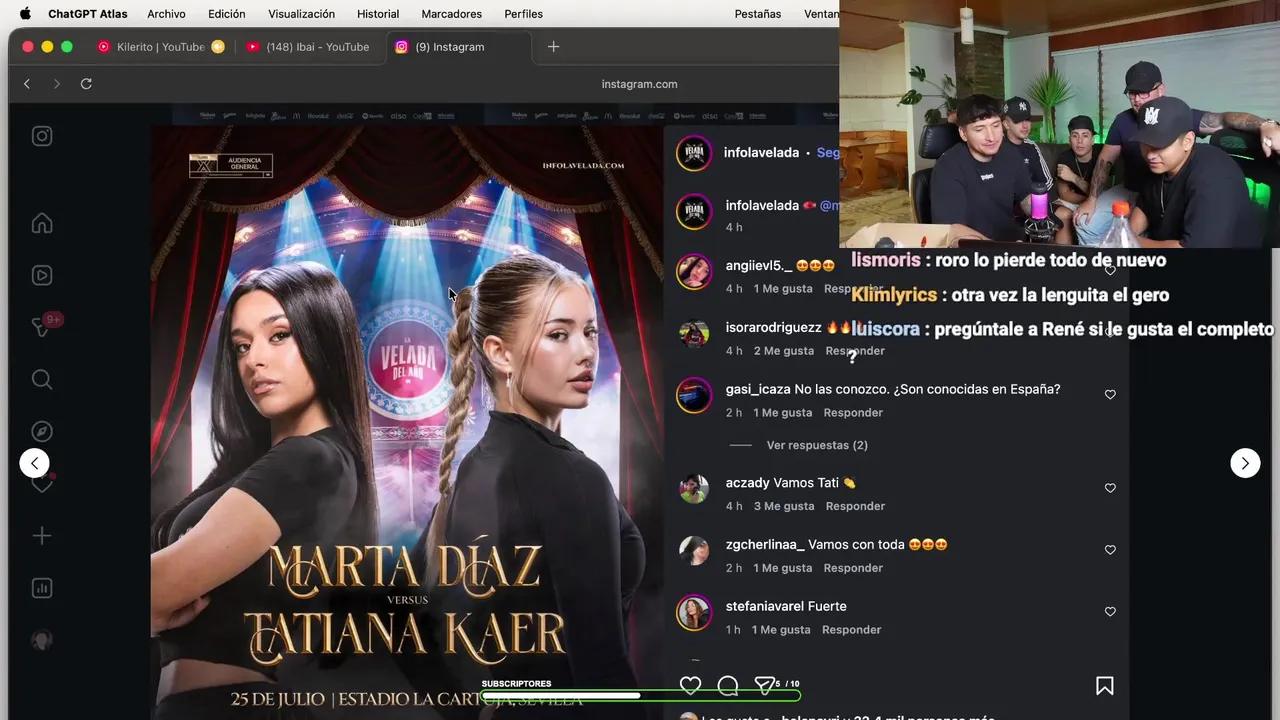Open the Marcadores menu

click(x=452, y=14)
